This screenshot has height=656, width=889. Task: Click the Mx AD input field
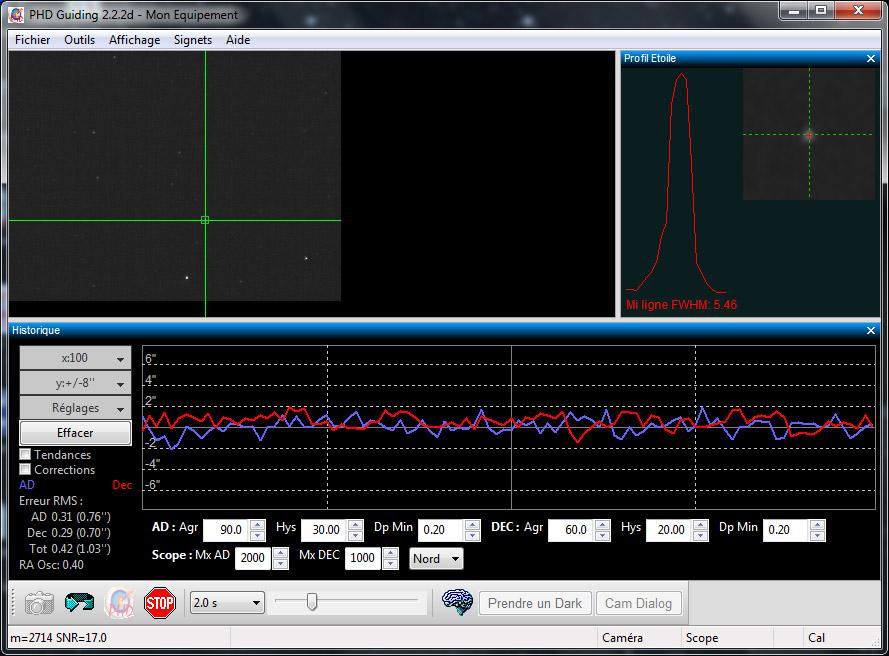click(x=252, y=559)
